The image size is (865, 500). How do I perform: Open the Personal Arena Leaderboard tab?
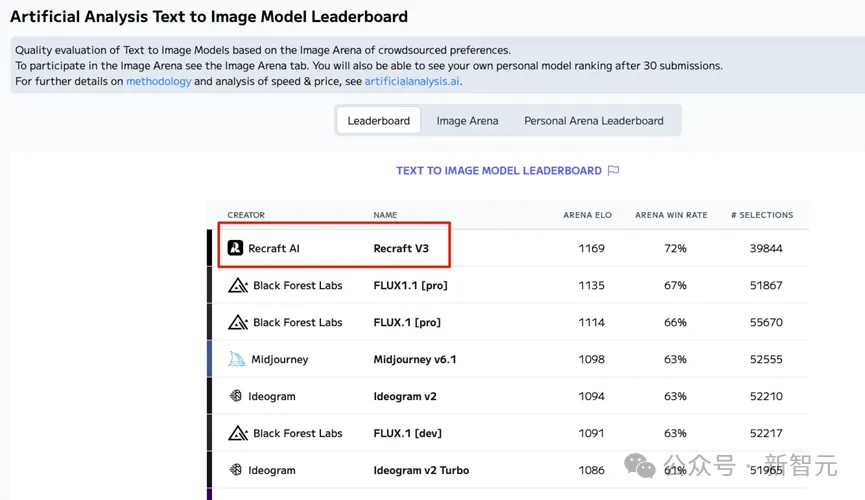click(594, 120)
